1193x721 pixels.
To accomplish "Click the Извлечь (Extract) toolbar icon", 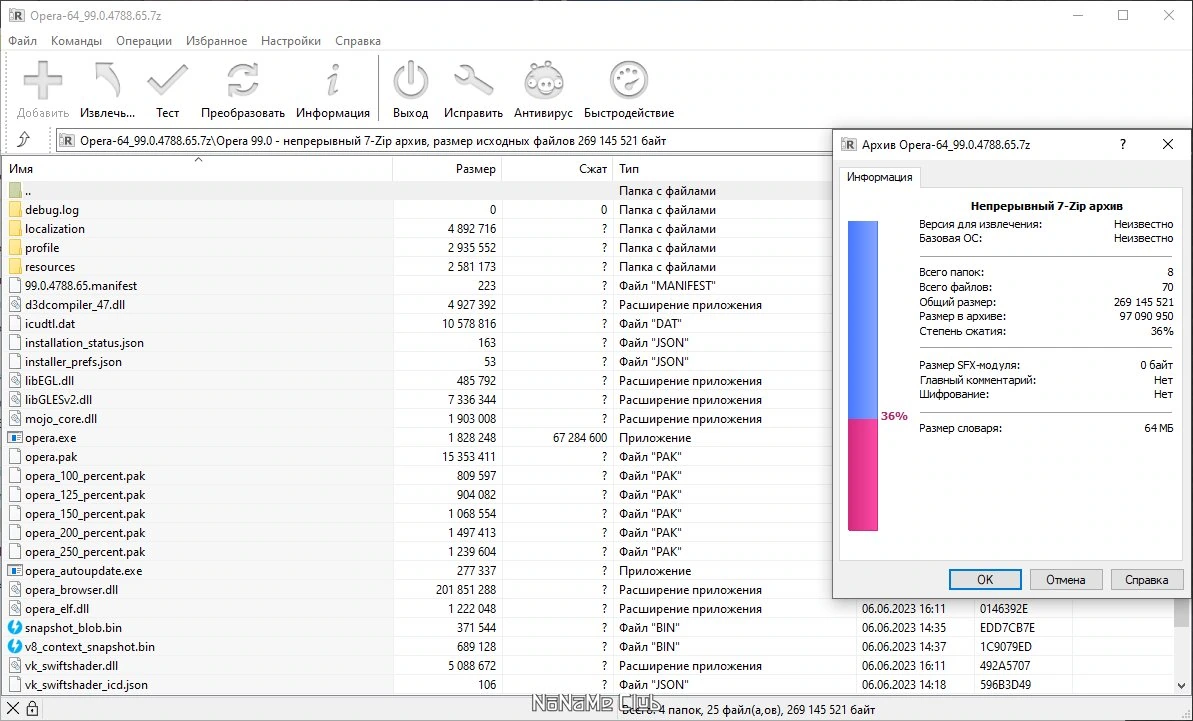I will point(107,80).
